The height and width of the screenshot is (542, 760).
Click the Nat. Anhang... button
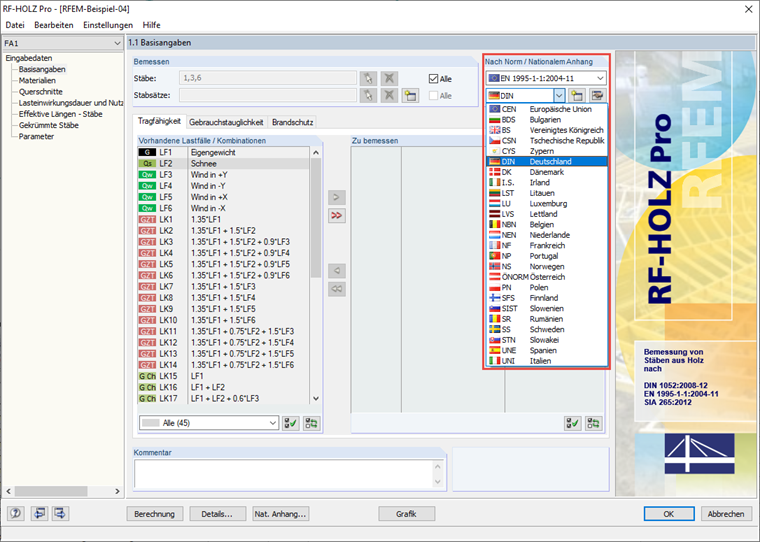point(281,514)
